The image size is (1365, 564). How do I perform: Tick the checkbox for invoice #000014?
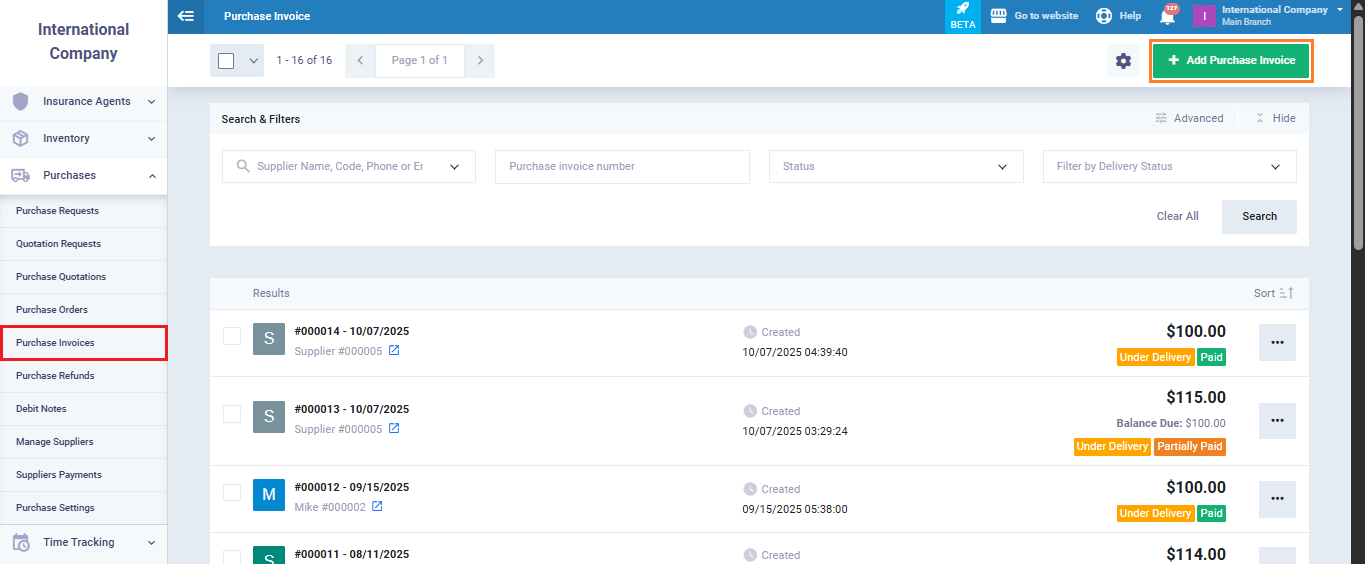232,336
